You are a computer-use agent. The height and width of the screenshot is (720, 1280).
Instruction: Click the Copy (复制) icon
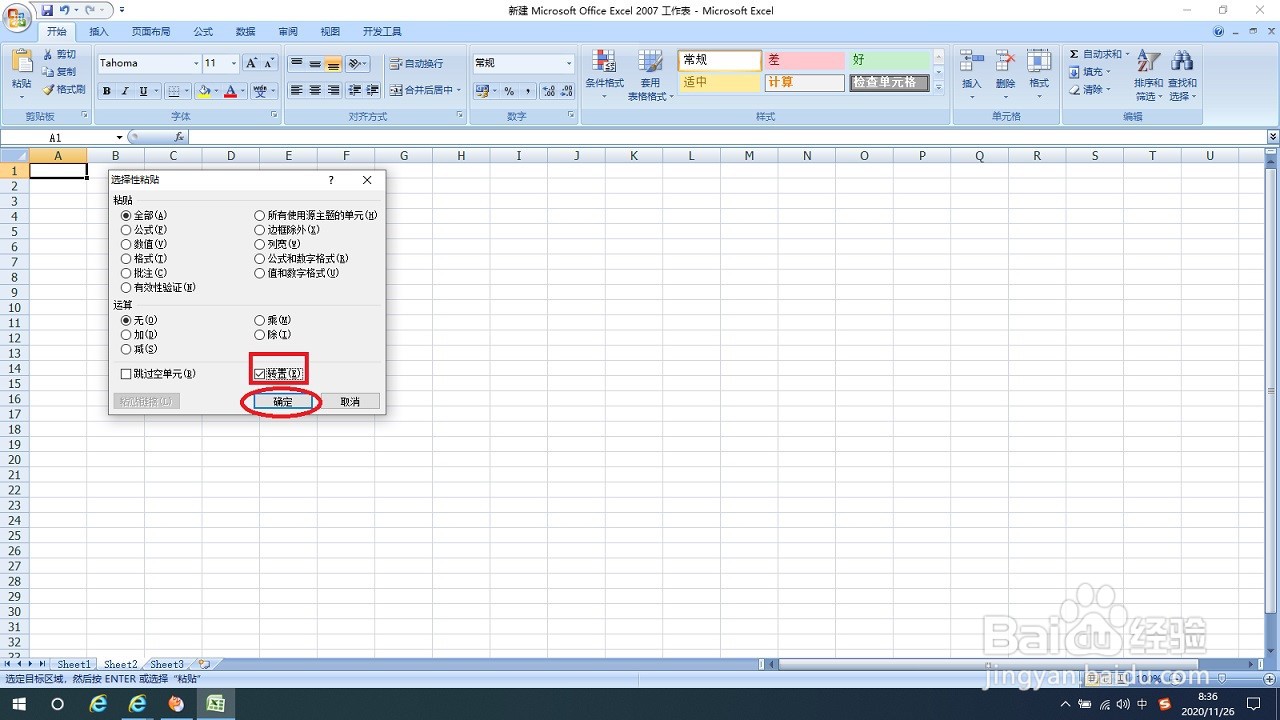[47, 72]
